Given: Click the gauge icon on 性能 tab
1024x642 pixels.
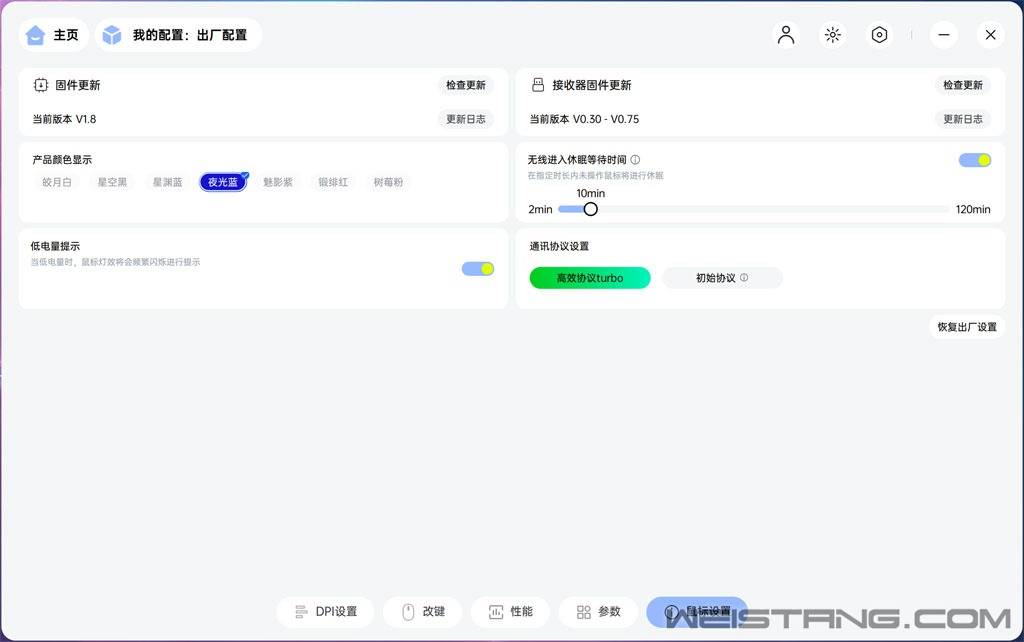Looking at the screenshot, I should coord(497,611).
